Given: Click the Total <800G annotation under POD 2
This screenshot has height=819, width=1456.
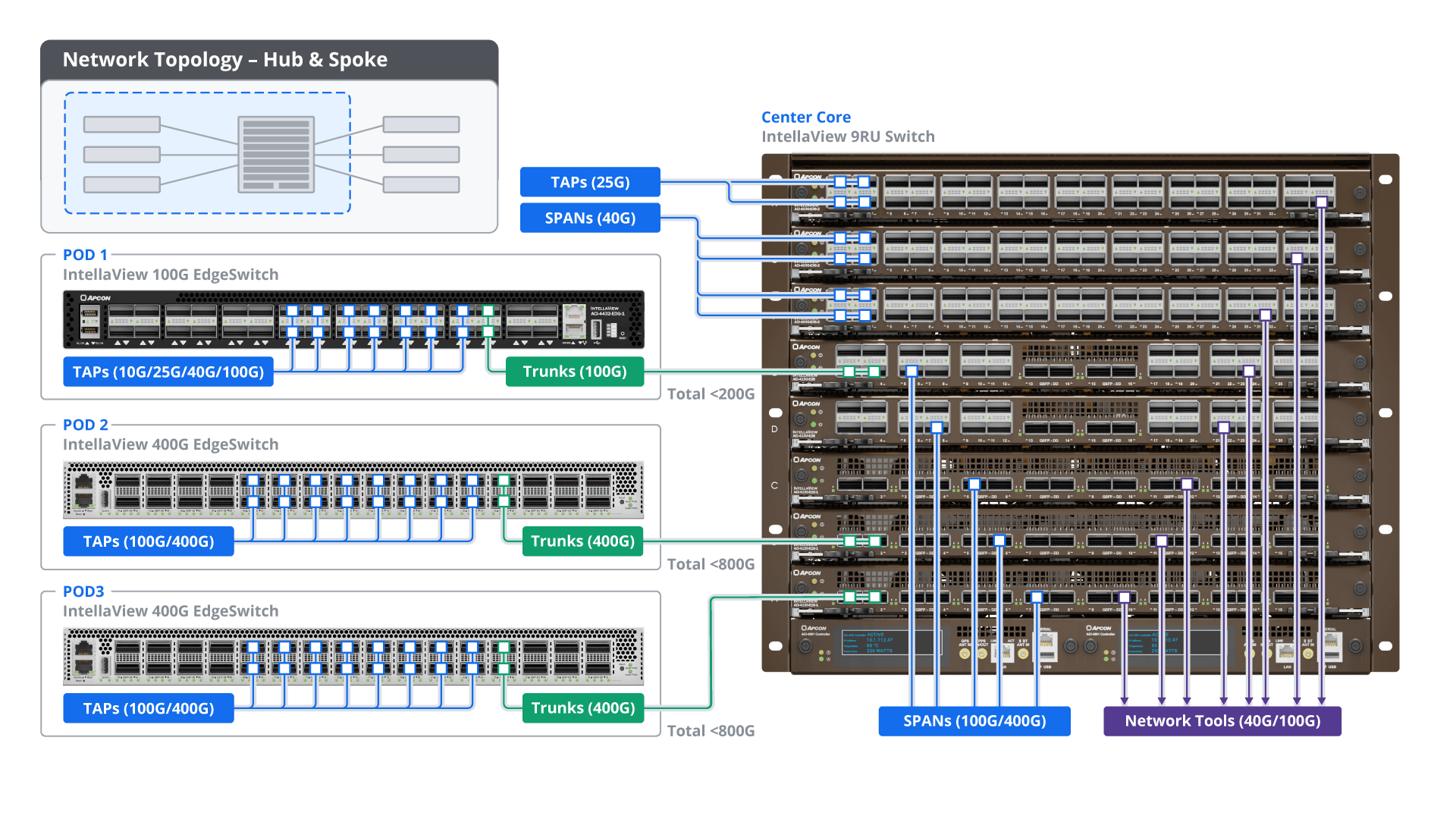Looking at the screenshot, I should click(x=711, y=564).
